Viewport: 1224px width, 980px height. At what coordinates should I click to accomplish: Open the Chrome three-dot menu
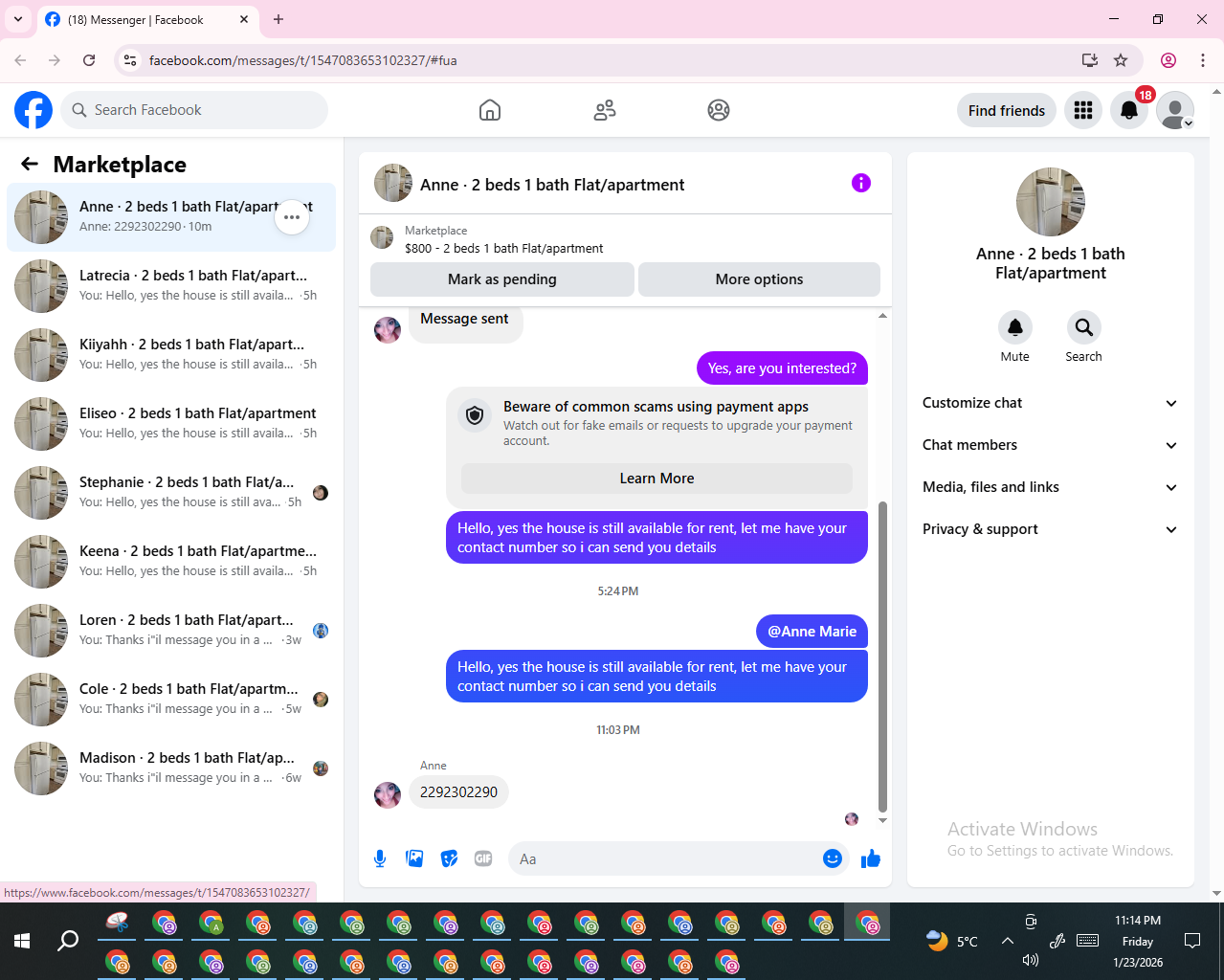tap(1203, 60)
